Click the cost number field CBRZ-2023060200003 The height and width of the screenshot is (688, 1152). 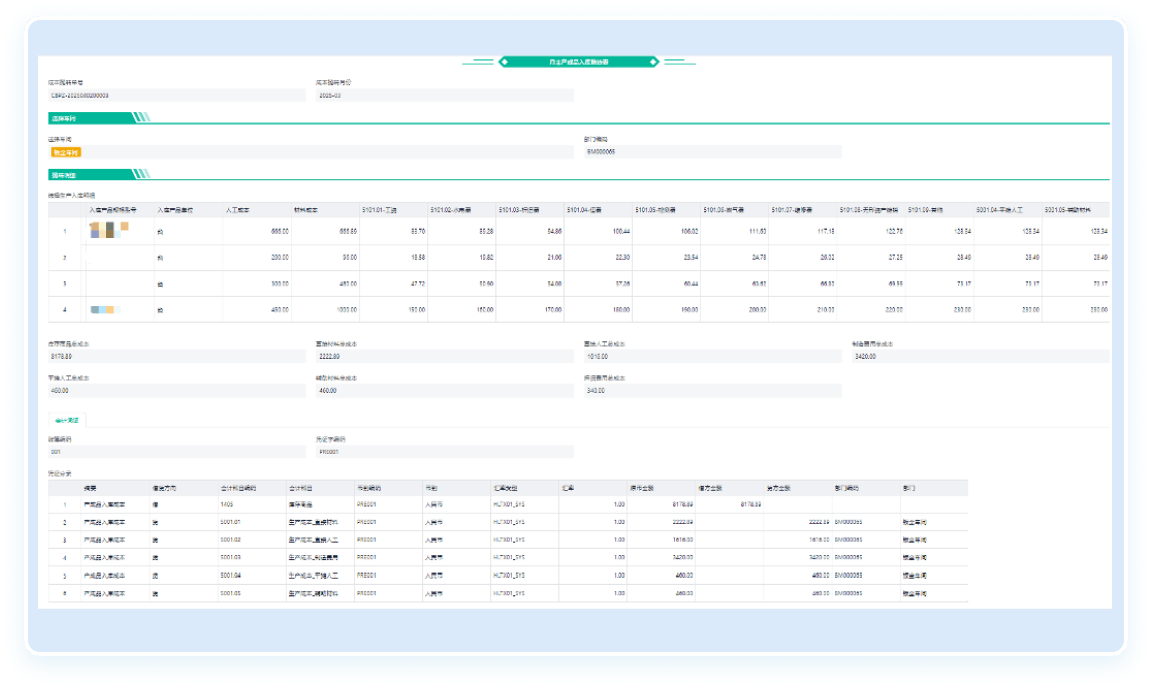pos(175,96)
